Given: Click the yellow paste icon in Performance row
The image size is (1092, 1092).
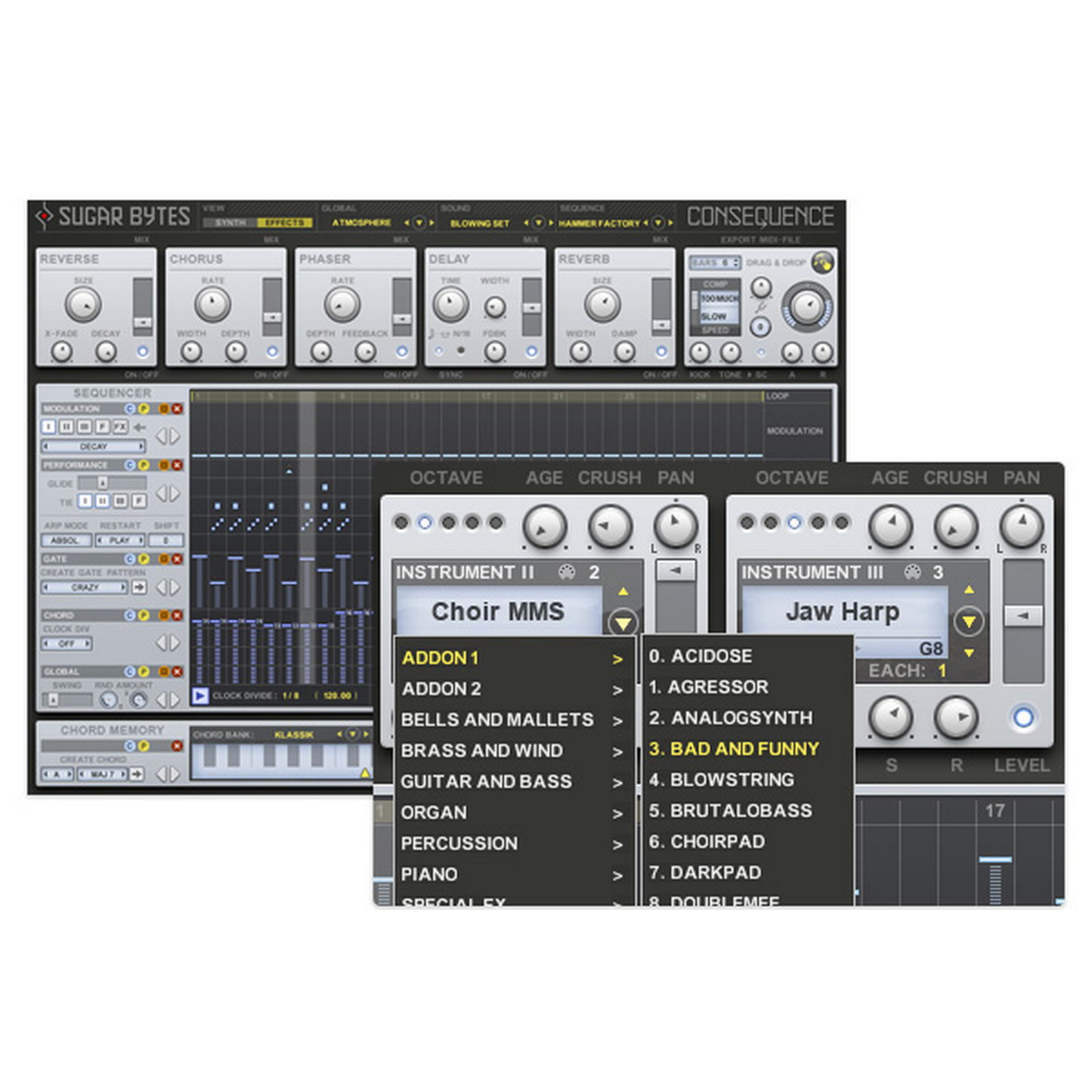Looking at the screenshot, I should tap(143, 465).
